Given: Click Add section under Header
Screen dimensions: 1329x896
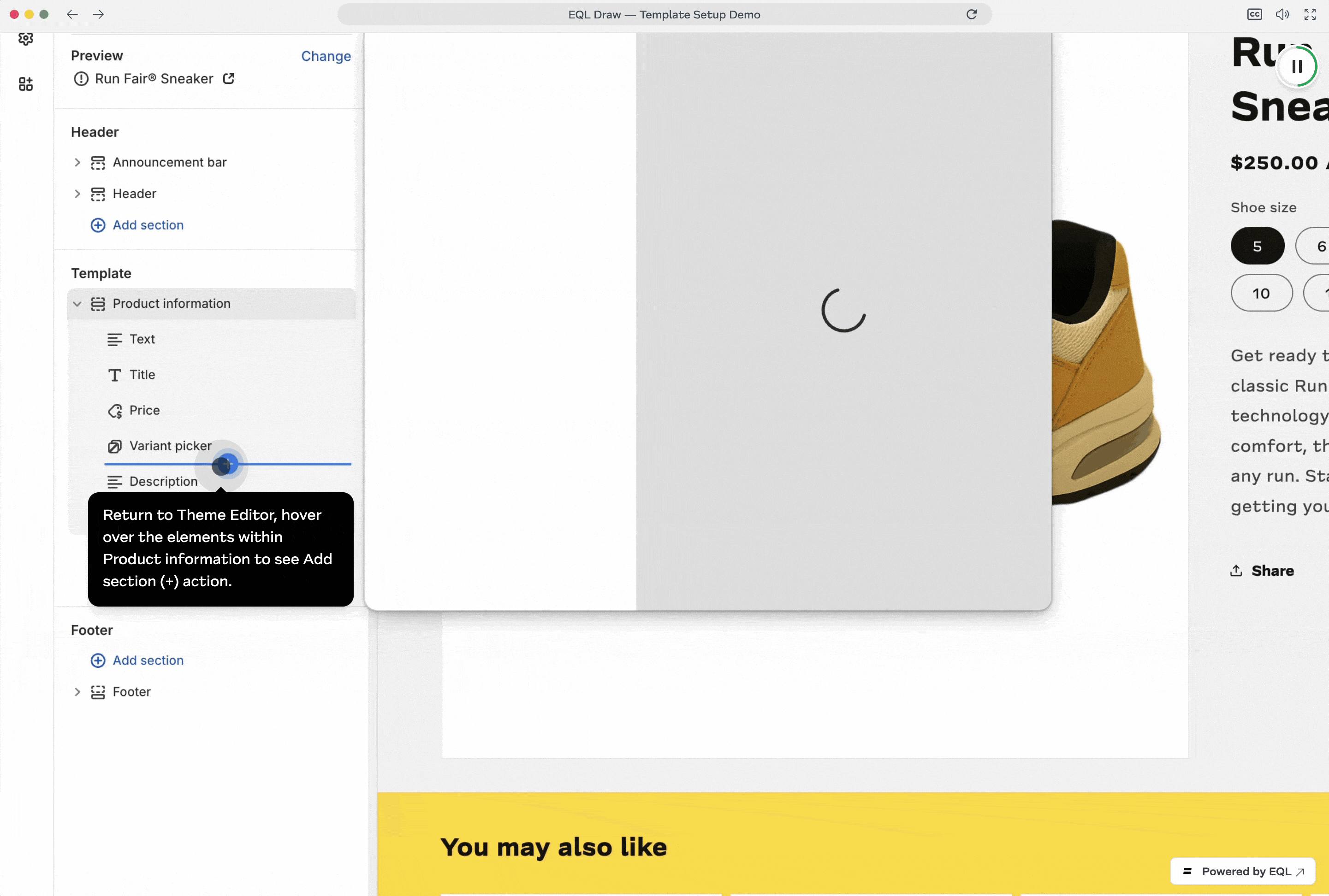Looking at the screenshot, I should pos(148,225).
